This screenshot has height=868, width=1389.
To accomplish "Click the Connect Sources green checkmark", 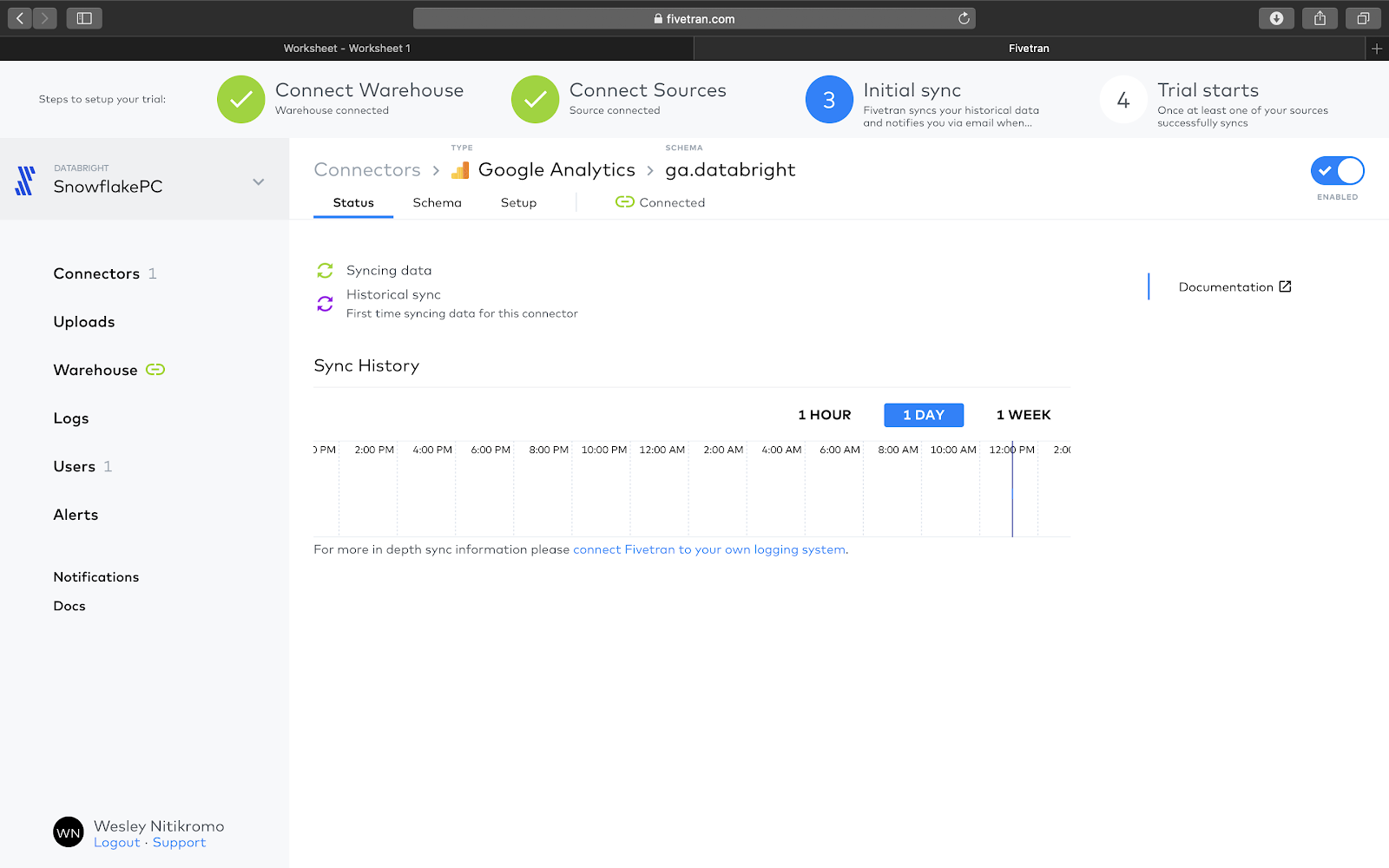I will pyautogui.click(x=536, y=99).
